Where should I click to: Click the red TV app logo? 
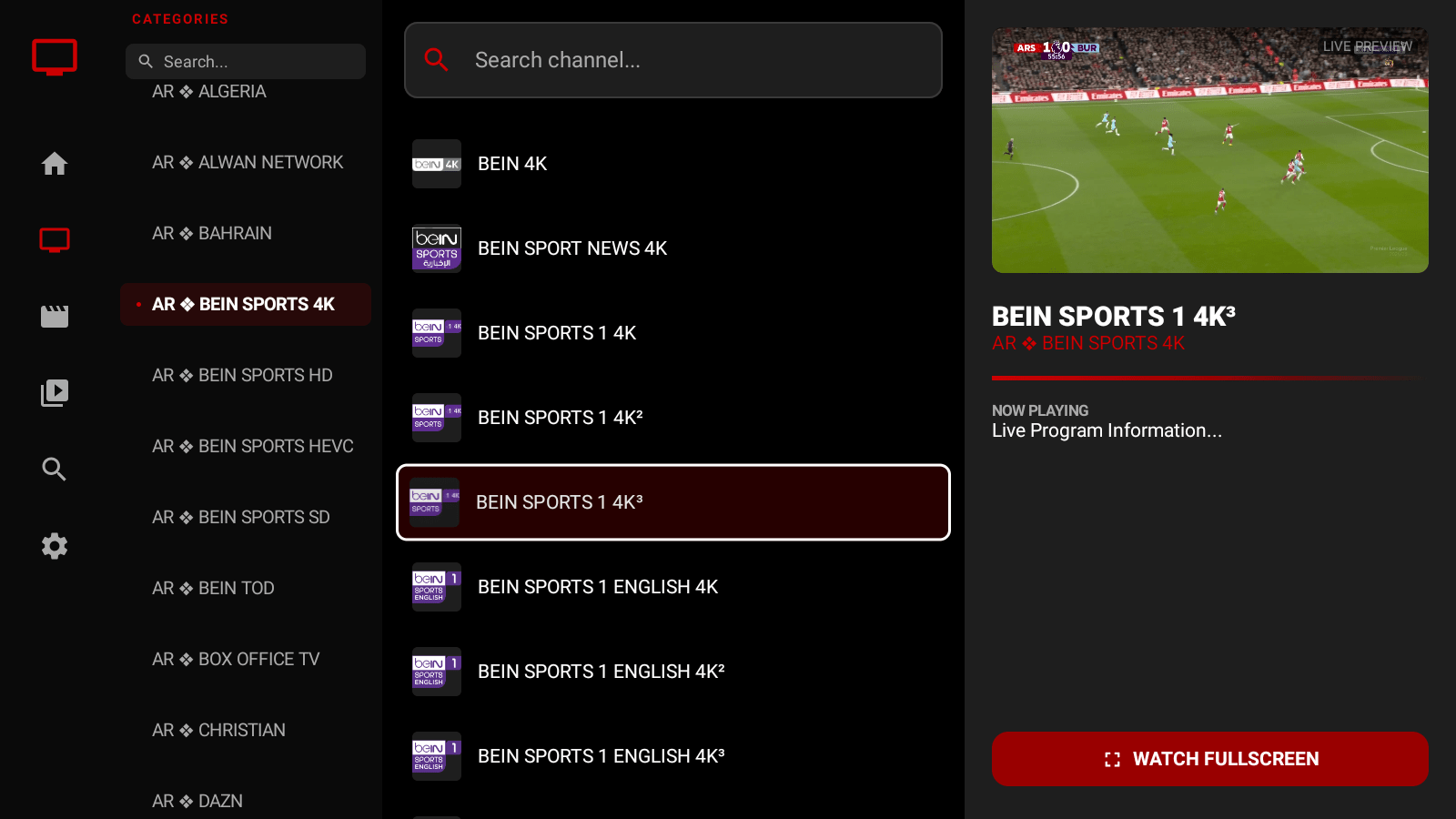(55, 57)
